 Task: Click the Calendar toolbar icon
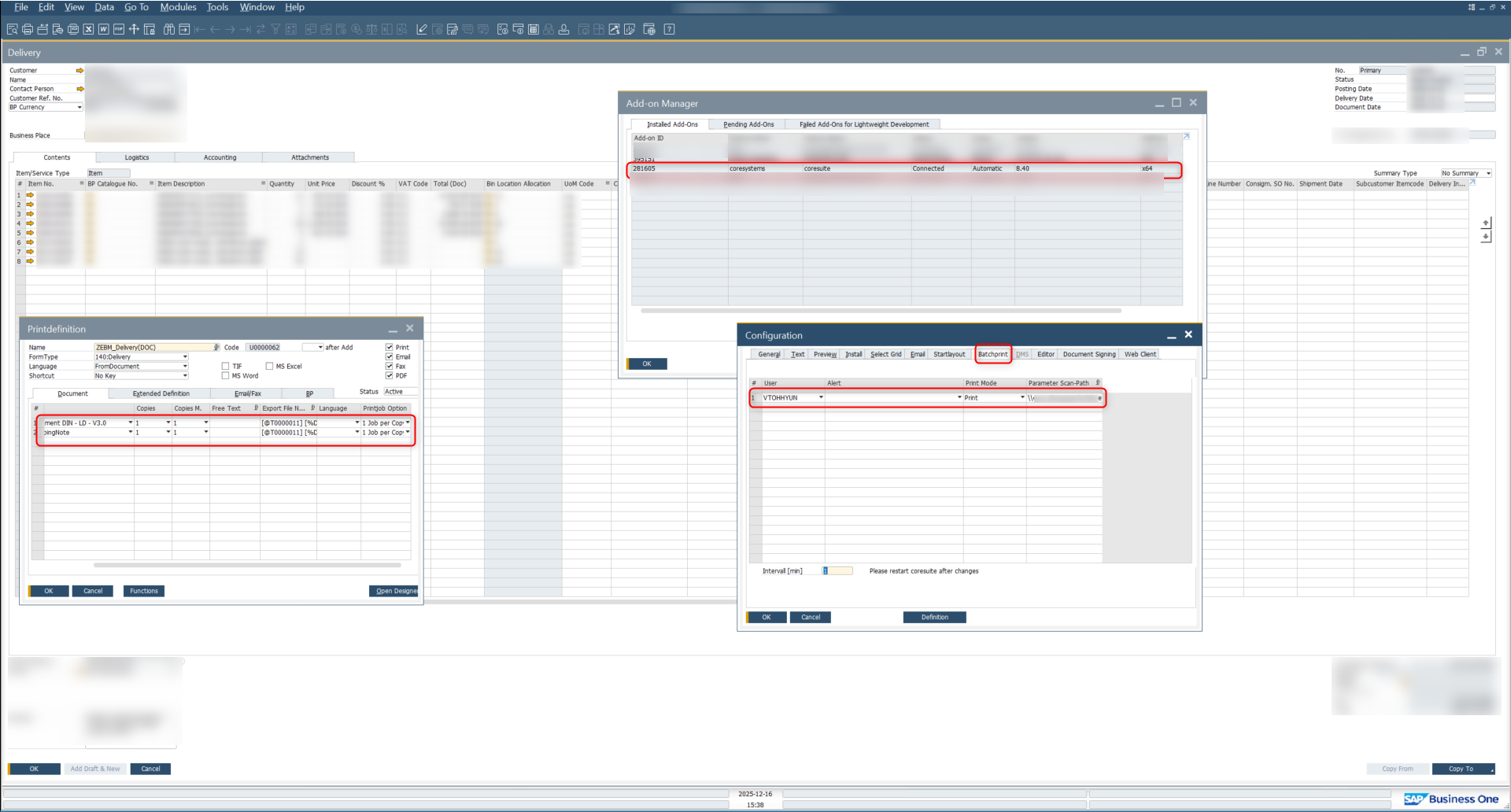tap(533, 29)
